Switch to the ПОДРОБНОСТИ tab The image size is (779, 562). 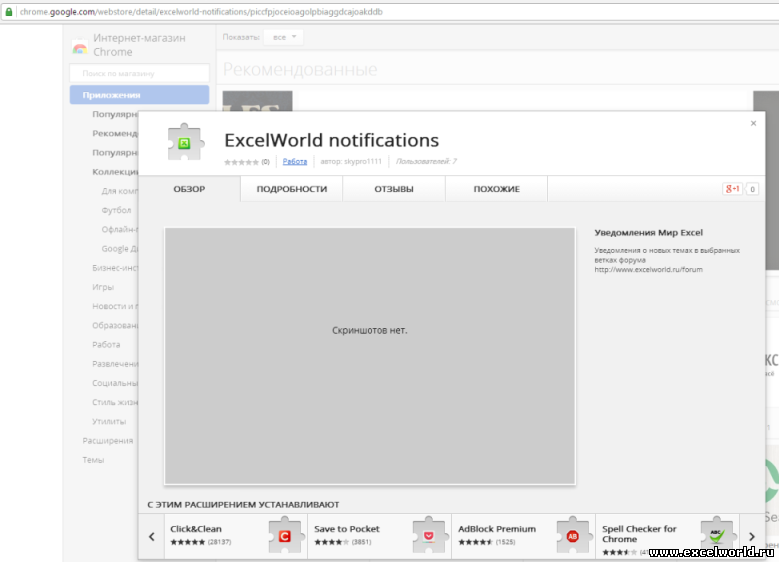292,189
